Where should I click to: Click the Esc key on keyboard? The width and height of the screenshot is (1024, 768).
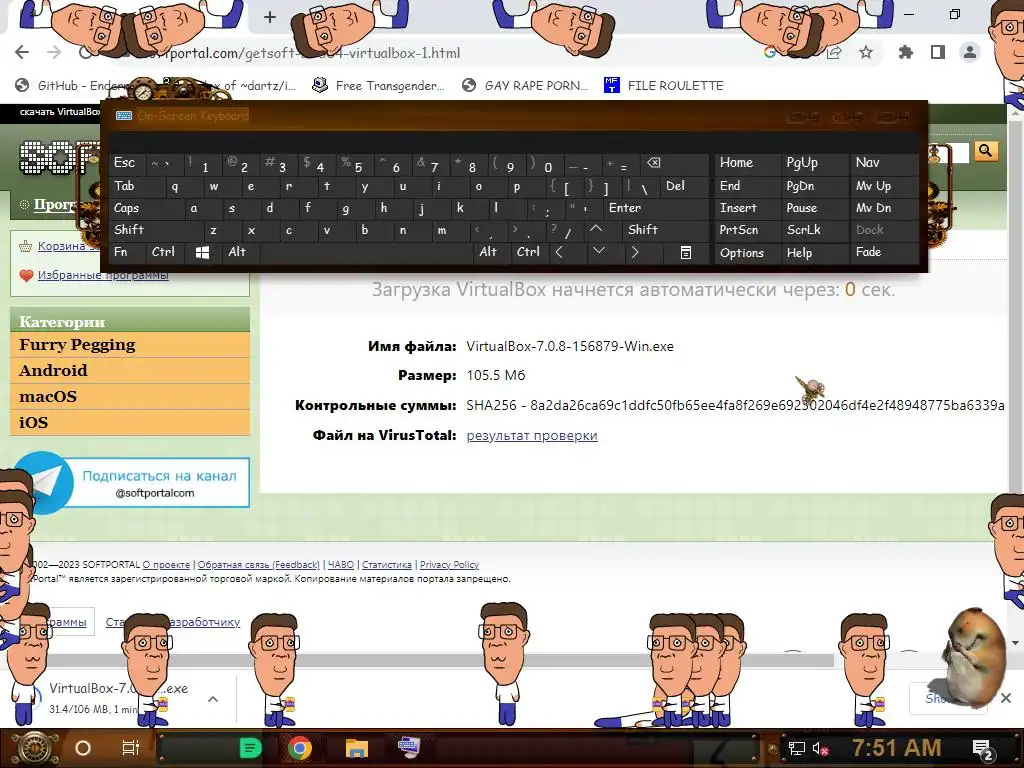[127, 163]
